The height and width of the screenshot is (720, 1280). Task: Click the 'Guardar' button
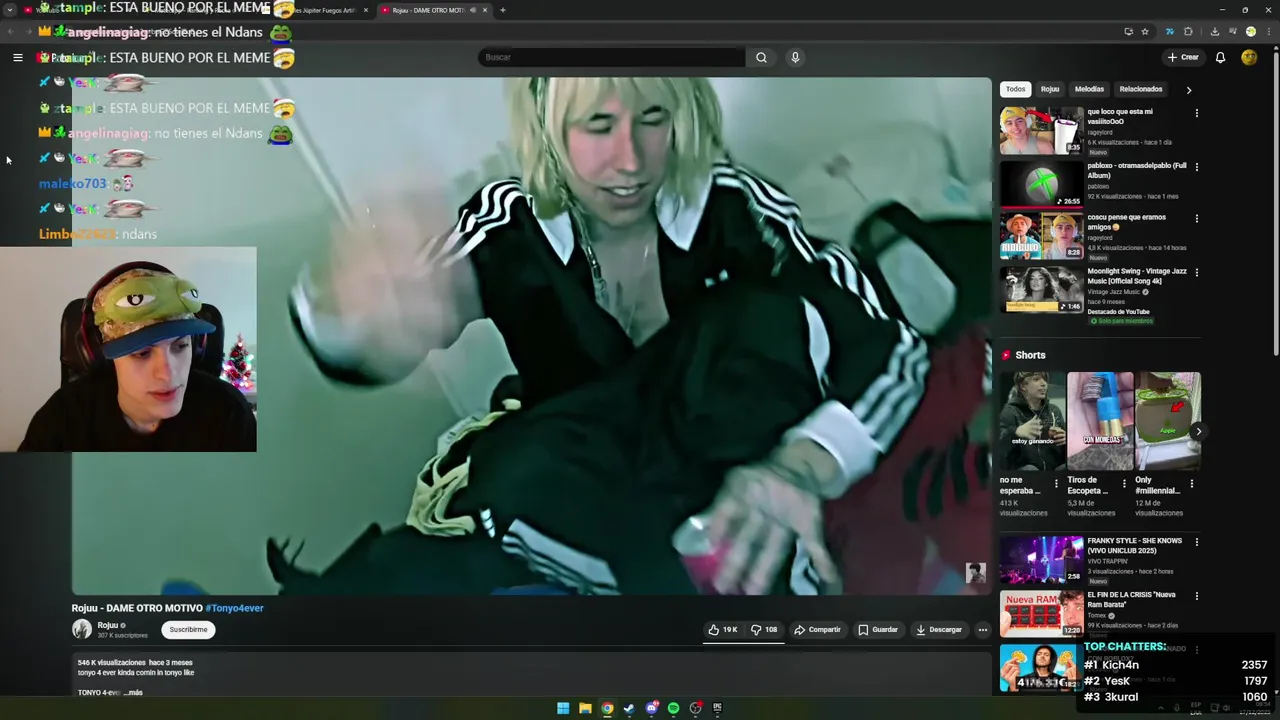pos(878,630)
